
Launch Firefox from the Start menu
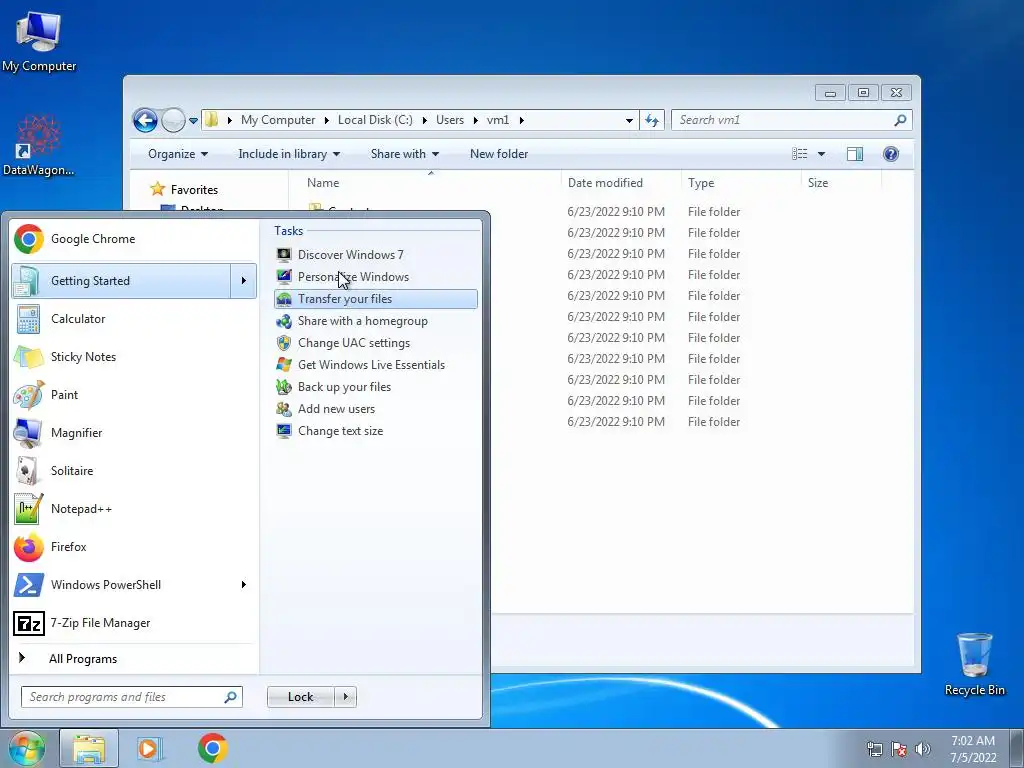tap(134, 547)
